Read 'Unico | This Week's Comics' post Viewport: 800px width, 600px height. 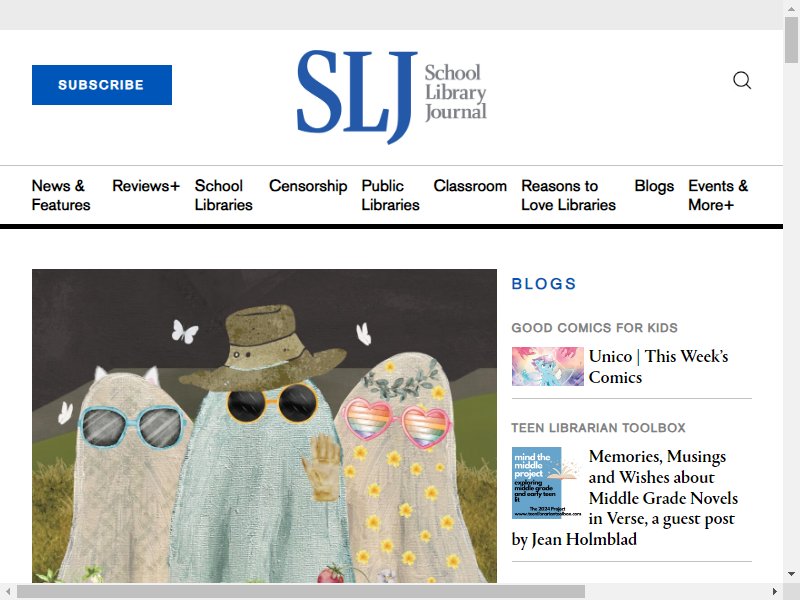pos(658,366)
